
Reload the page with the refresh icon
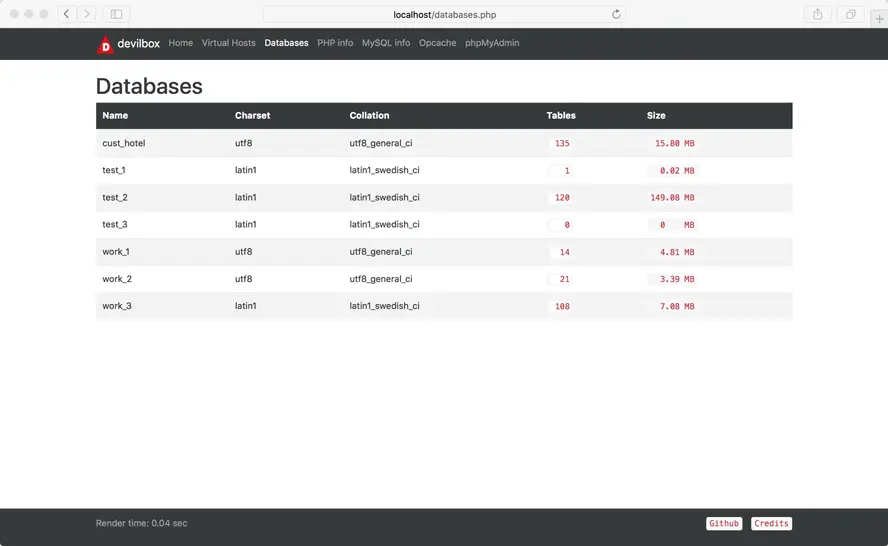pos(616,15)
